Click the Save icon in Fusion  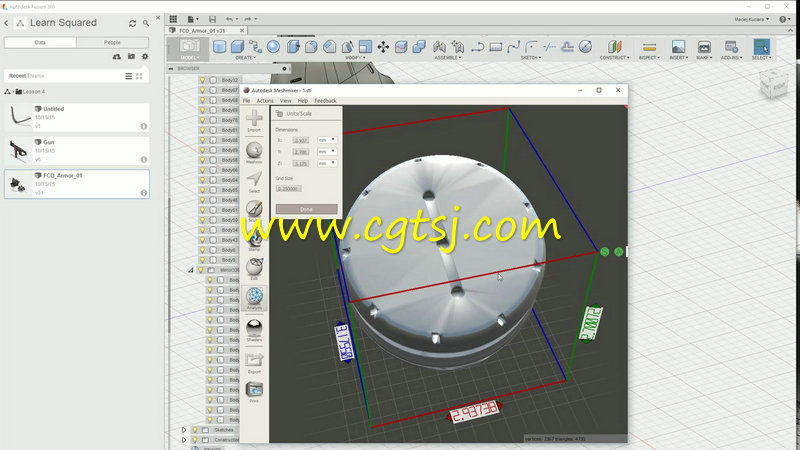pos(212,19)
